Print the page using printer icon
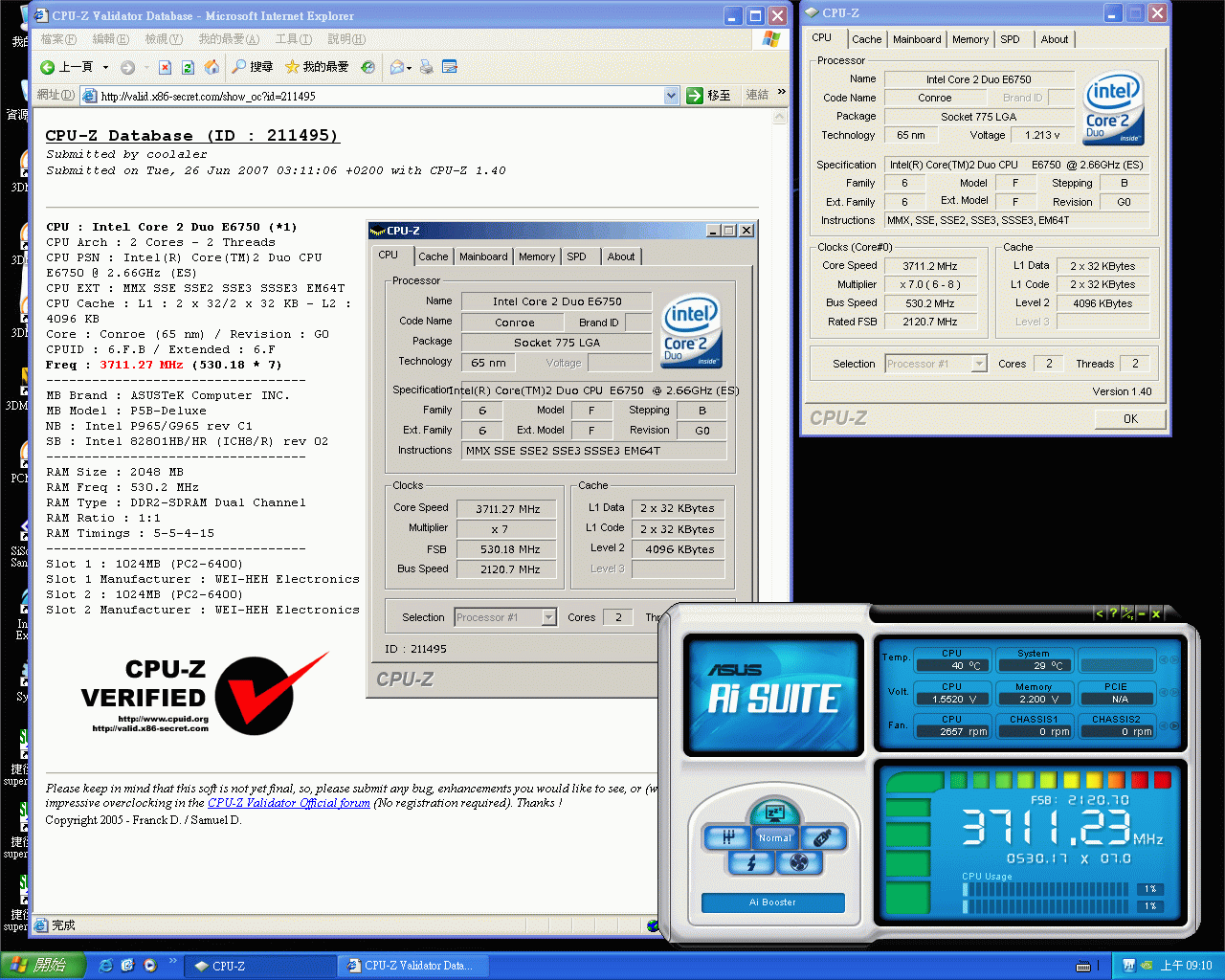1225x980 pixels. (x=427, y=67)
